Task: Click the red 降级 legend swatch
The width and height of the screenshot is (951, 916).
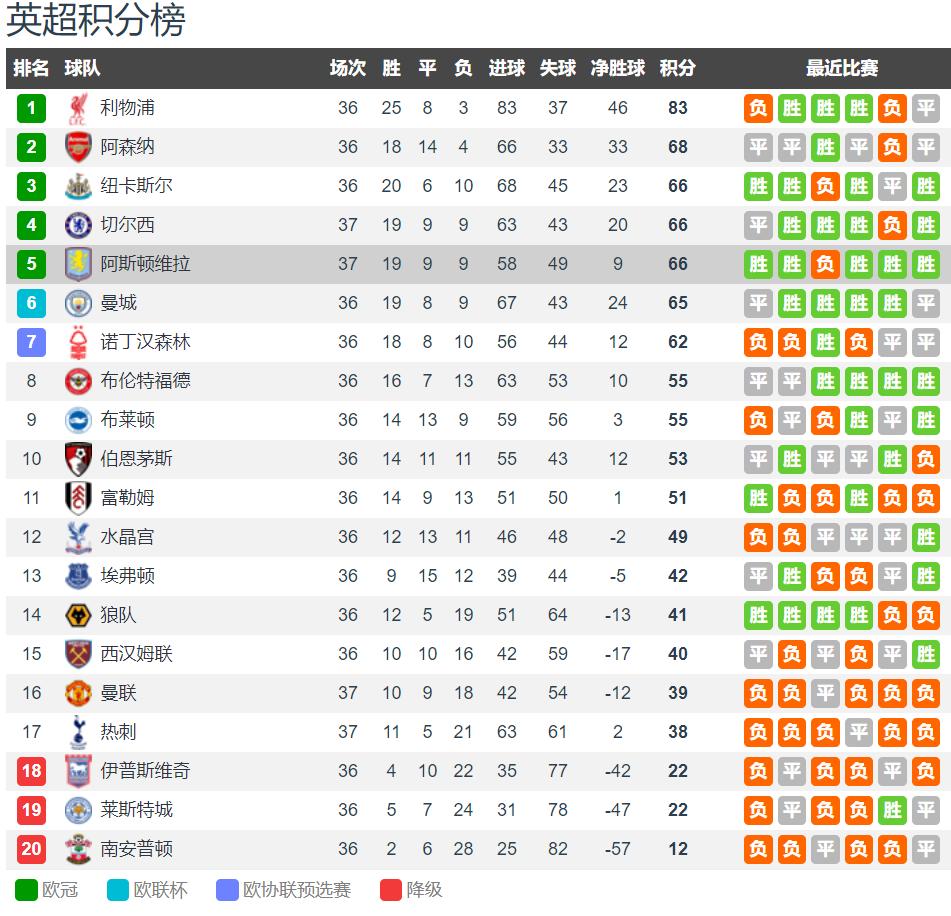Action: pyautogui.click(x=391, y=890)
